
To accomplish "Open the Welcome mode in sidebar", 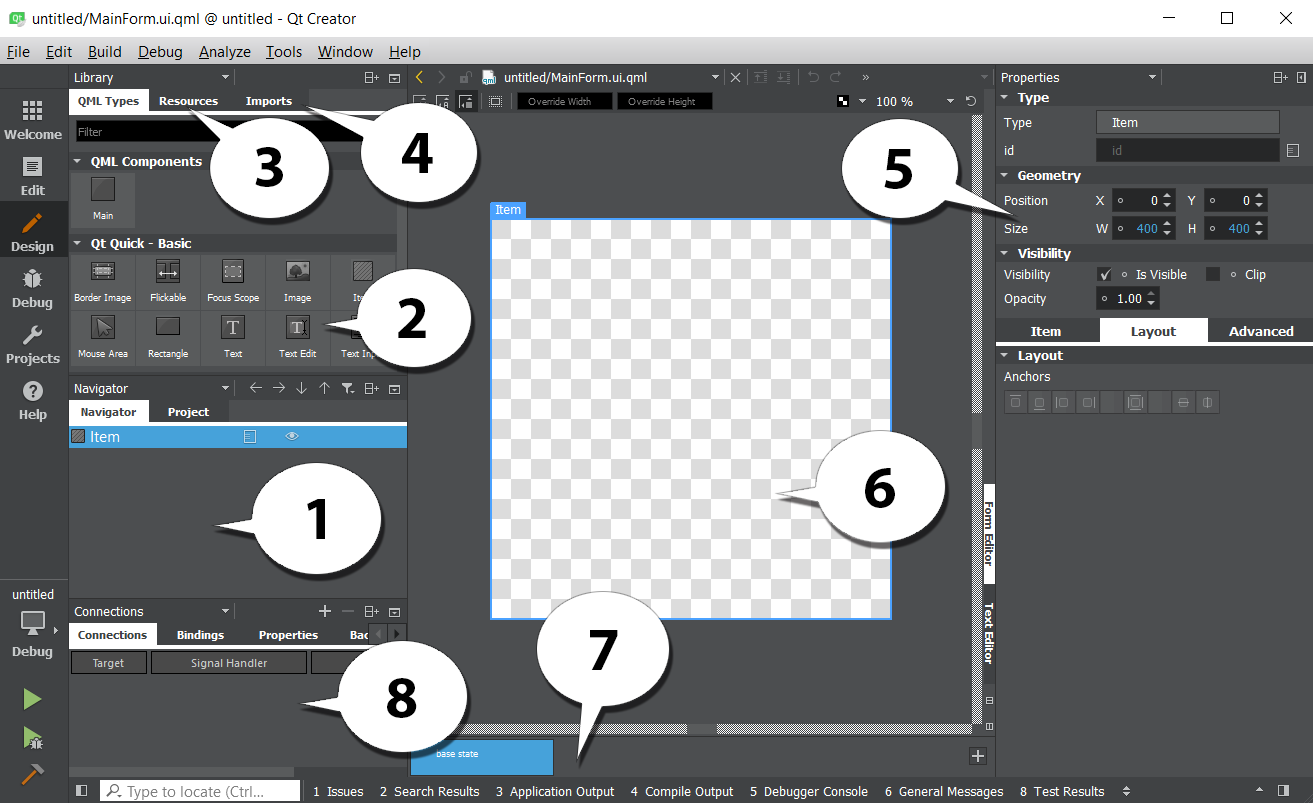I will (x=33, y=120).
